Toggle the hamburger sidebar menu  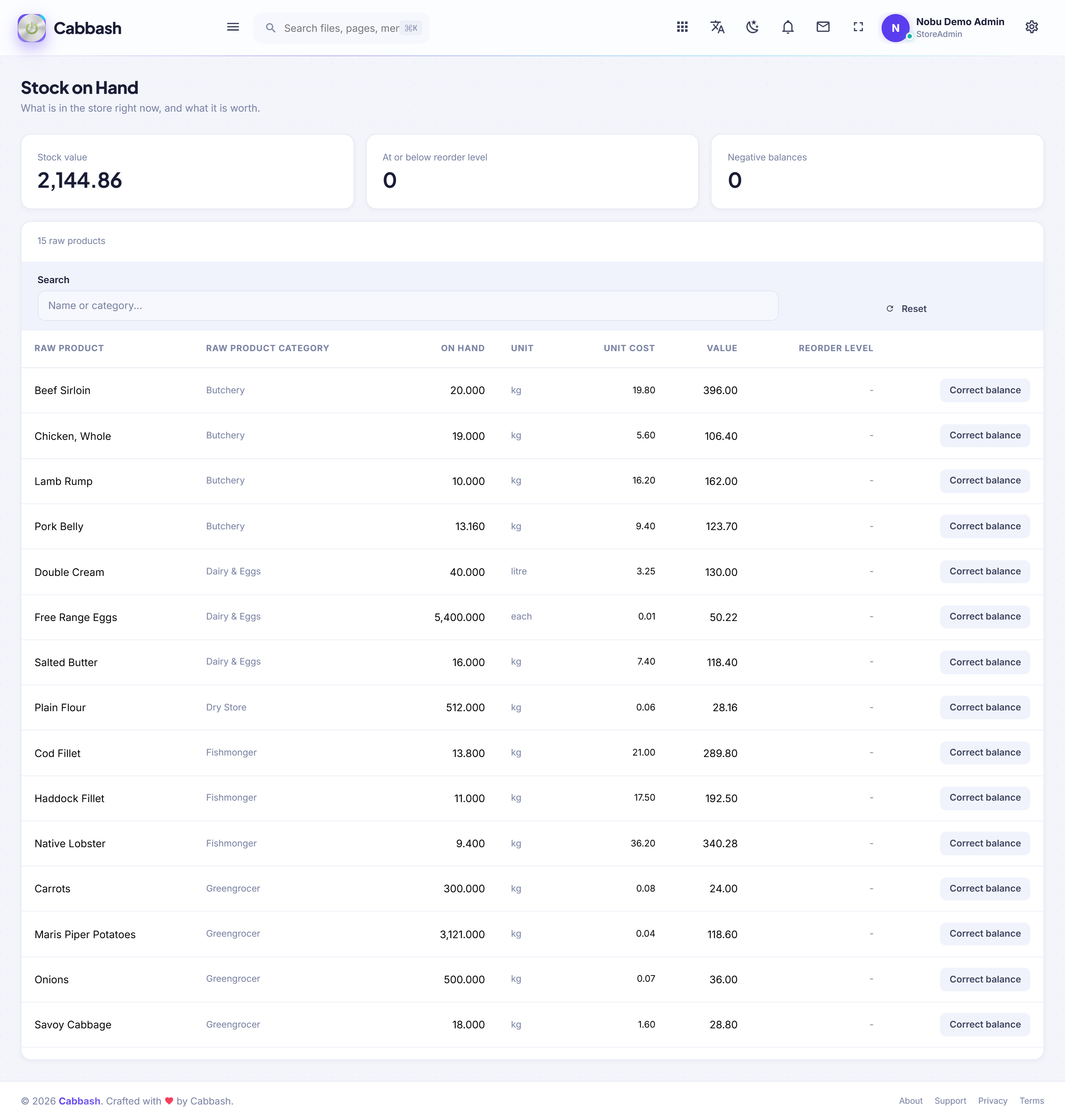233,27
